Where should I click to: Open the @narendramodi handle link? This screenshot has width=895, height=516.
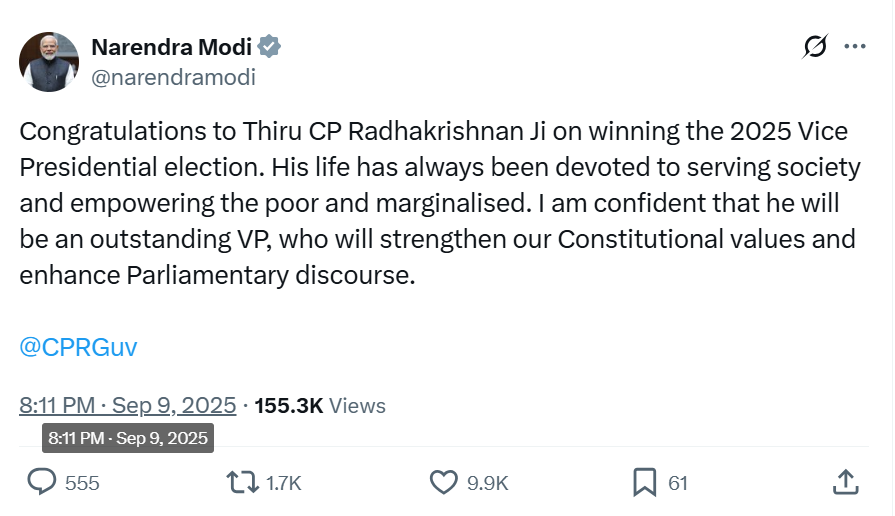tap(173, 77)
